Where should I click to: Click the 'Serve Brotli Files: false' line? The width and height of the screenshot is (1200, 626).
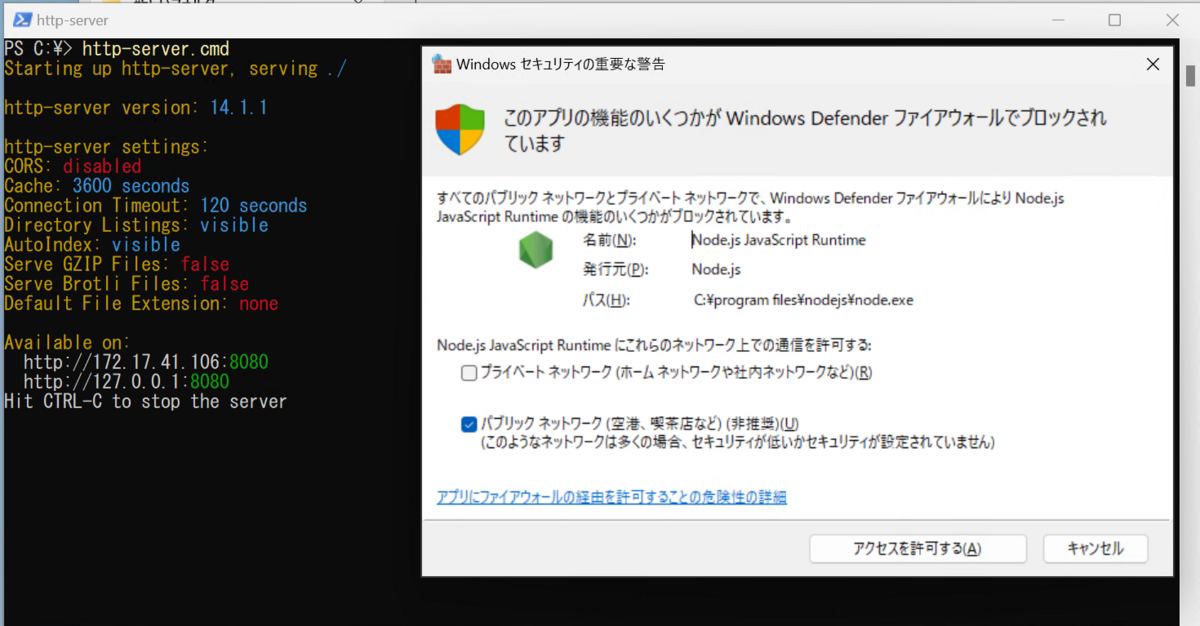126,284
